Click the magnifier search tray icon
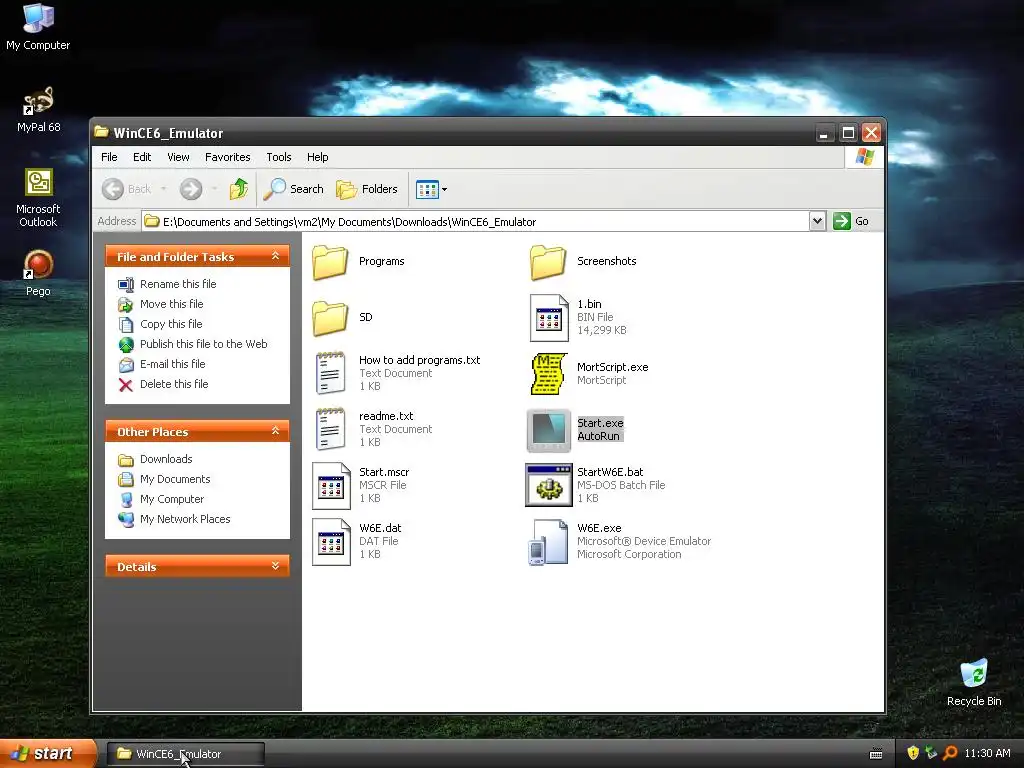Screen dimensions: 1024x768 tap(950, 753)
